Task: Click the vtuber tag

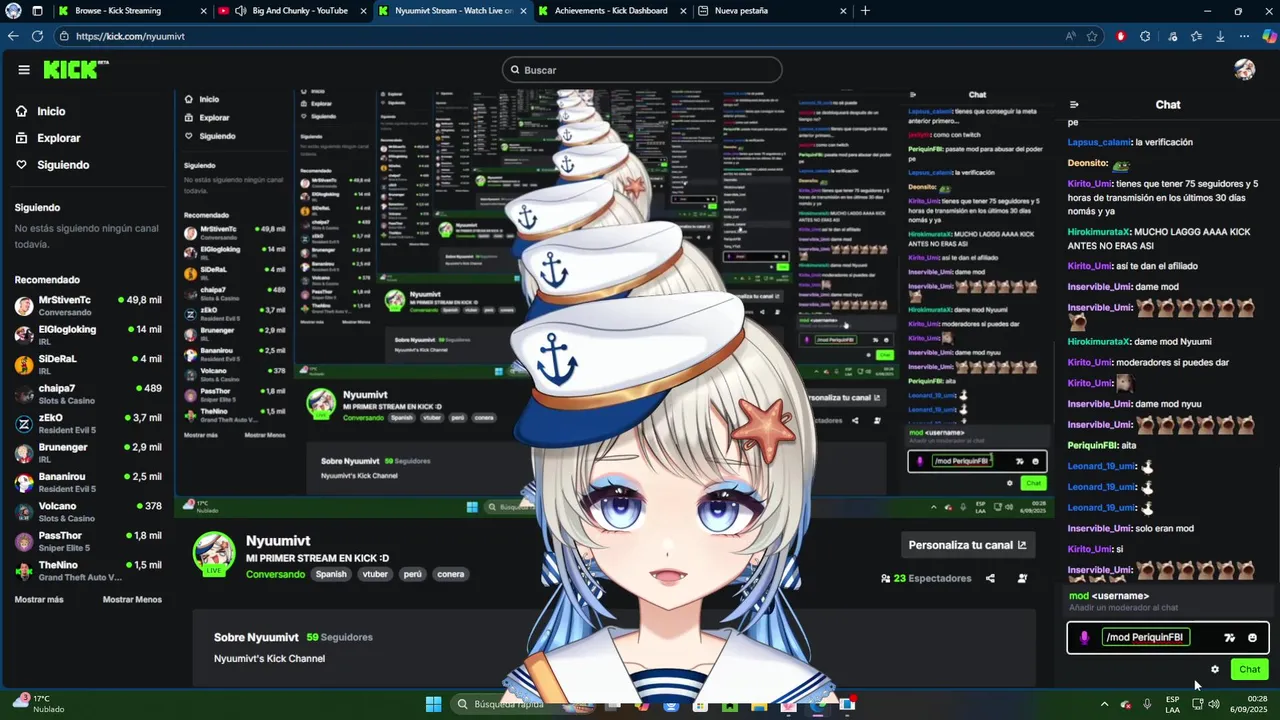Action: [375, 574]
